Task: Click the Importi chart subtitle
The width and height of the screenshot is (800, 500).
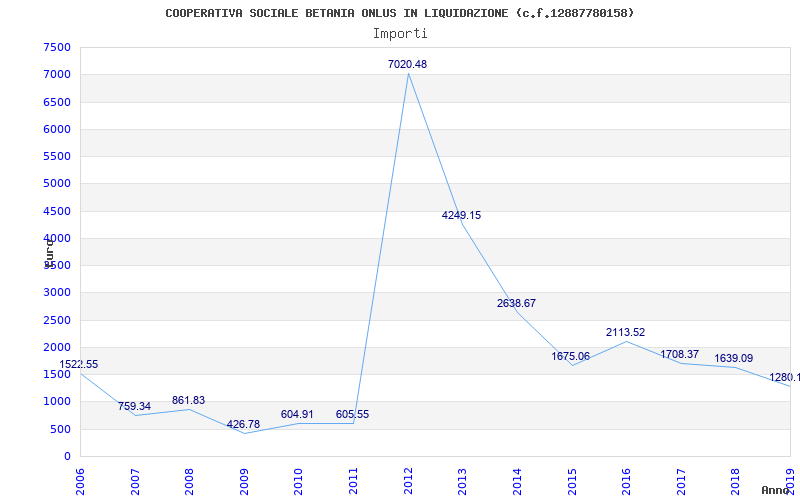Action: point(400,33)
